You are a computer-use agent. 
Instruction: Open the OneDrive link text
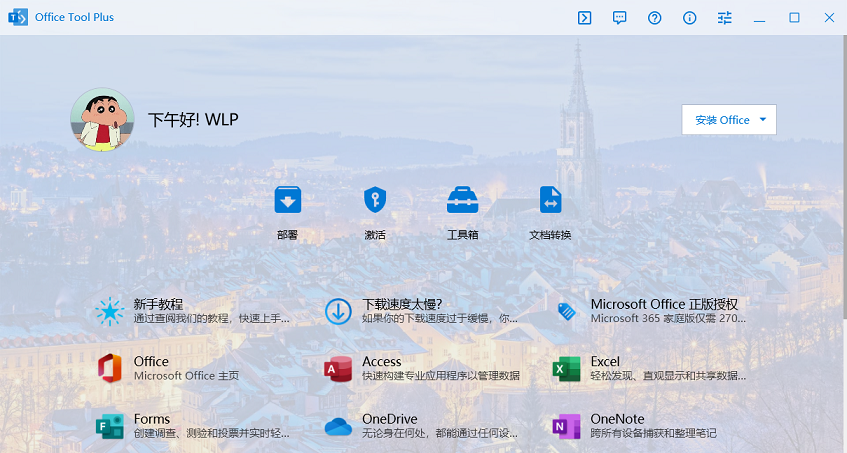click(389, 419)
